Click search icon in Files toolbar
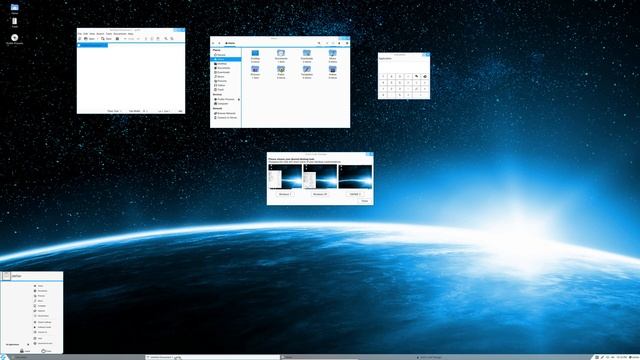 pyautogui.click(x=319, y=43)
